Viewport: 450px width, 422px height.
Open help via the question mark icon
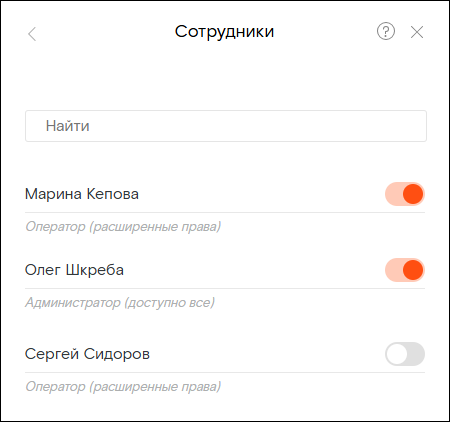click(386, 31)
